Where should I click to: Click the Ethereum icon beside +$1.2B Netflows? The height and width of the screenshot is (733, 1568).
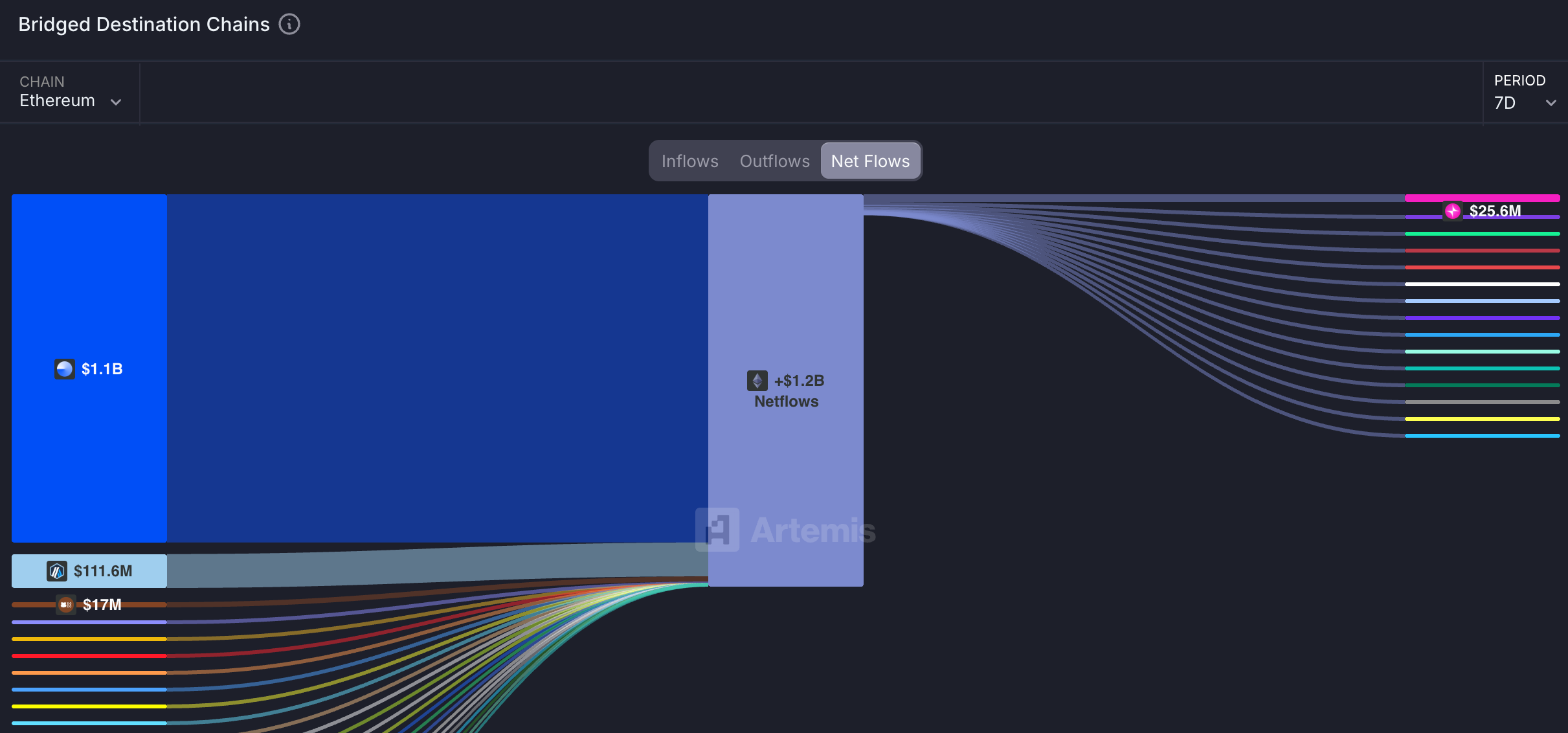point(757,381)
